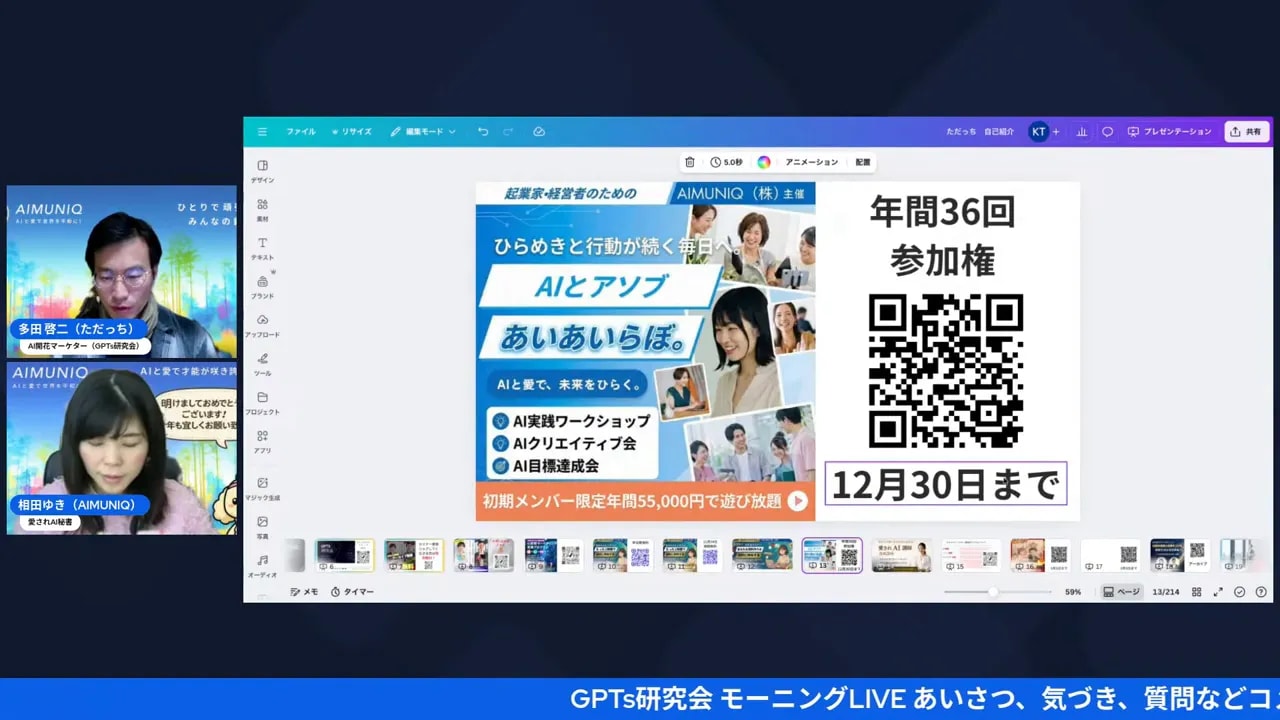Viewport: 1280px width, 720px height.
Task: Select the テキスト (Text) tool
Action: (x=262, y=247)
